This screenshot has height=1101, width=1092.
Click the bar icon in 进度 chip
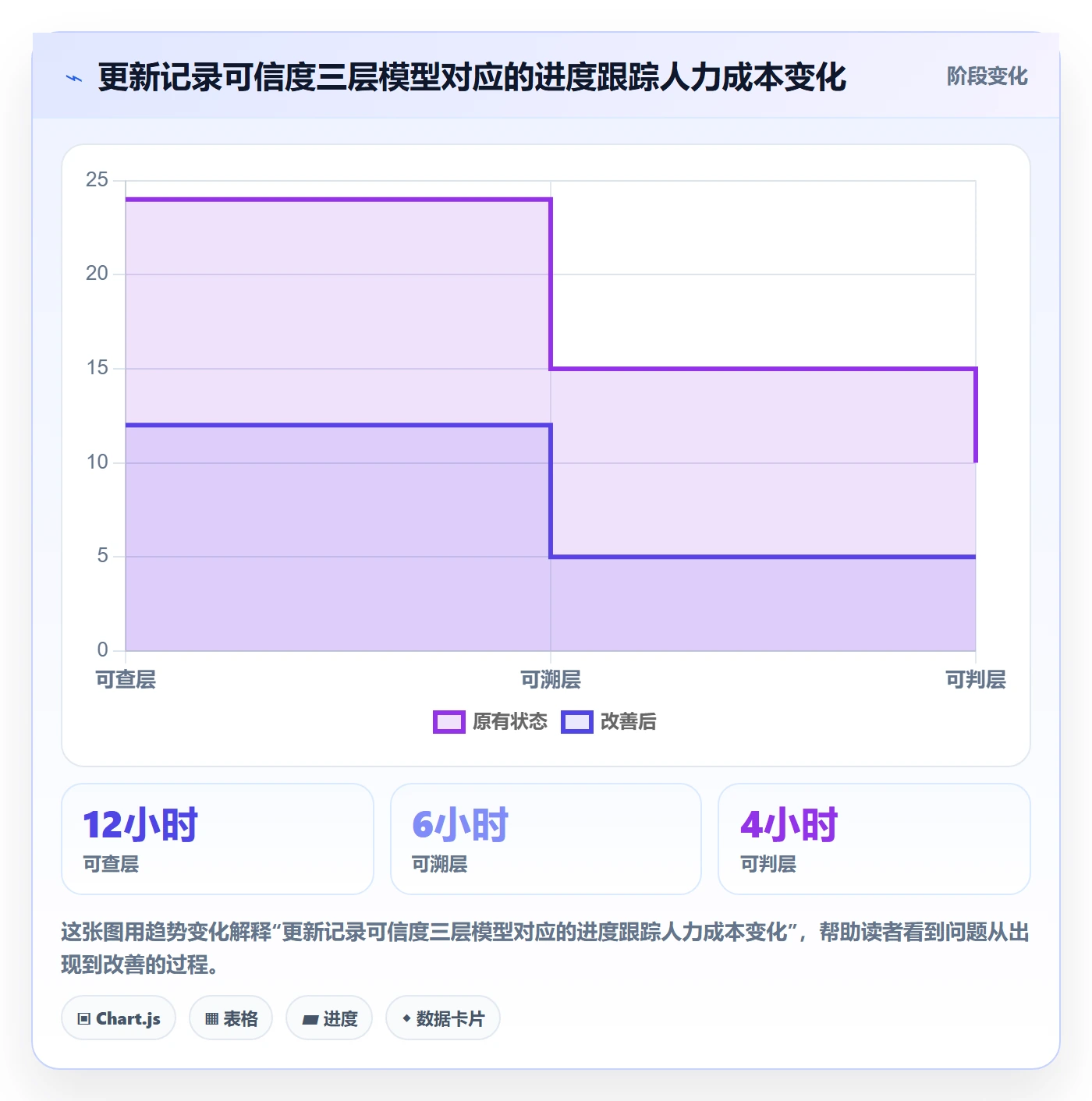click(x=310, y=1019)
